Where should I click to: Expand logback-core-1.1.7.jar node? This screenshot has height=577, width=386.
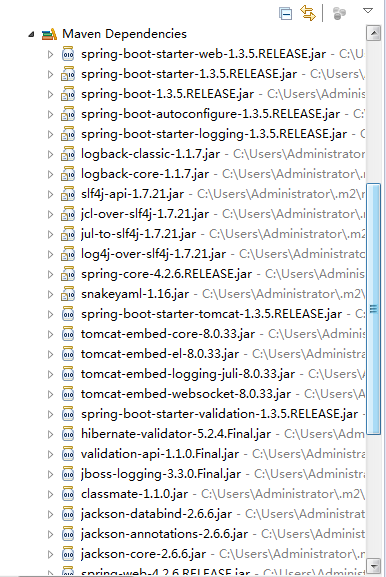[50, 174]
